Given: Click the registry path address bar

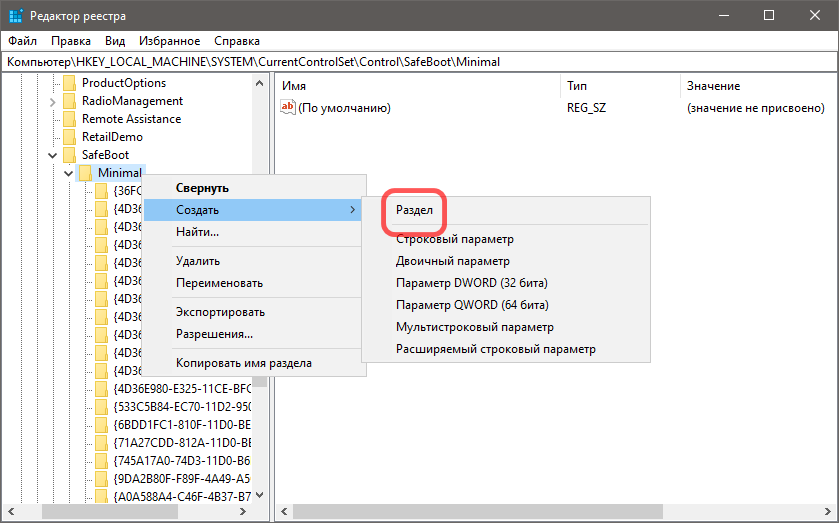Looking at the screenshot, I should (419, 62).
